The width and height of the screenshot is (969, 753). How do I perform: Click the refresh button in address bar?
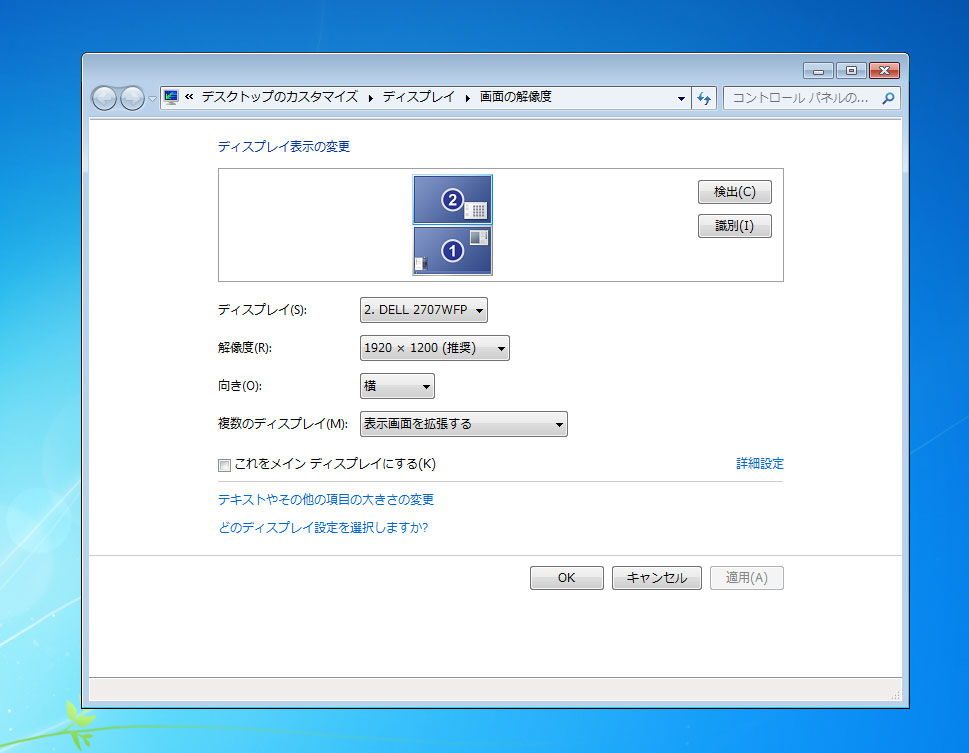pyautogui.click(x=704, y=98)
